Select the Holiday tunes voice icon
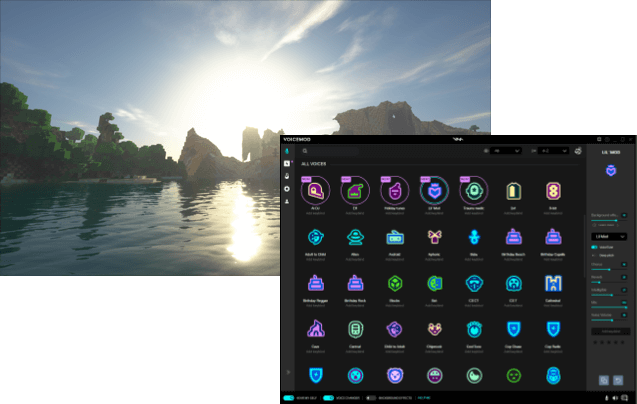This screenshot has height=404, width=637. 394,191
